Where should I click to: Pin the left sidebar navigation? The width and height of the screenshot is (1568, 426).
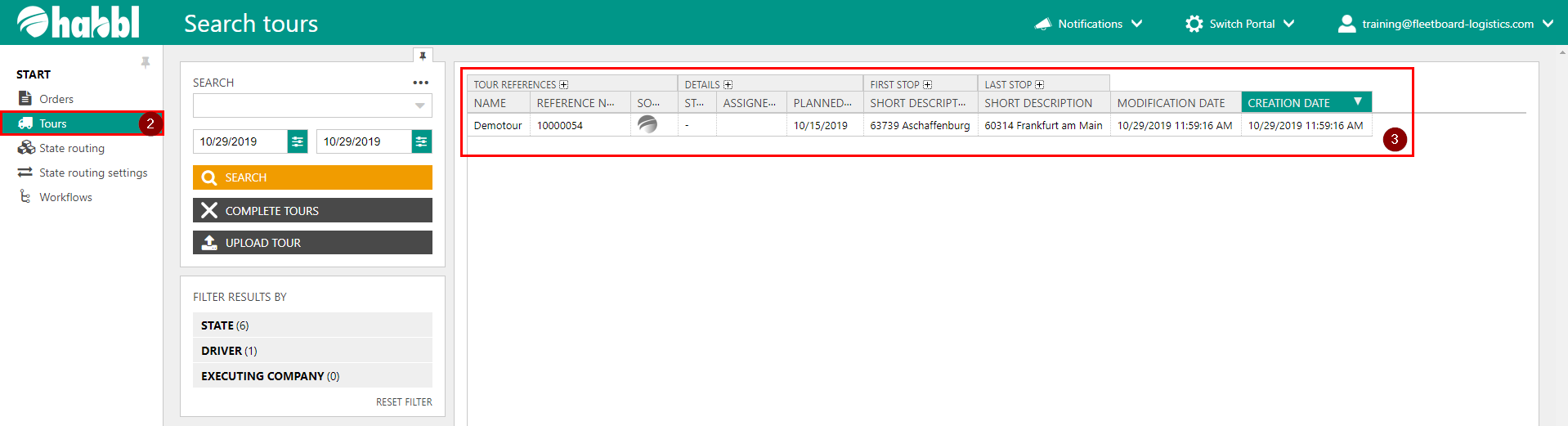point(146,62)
